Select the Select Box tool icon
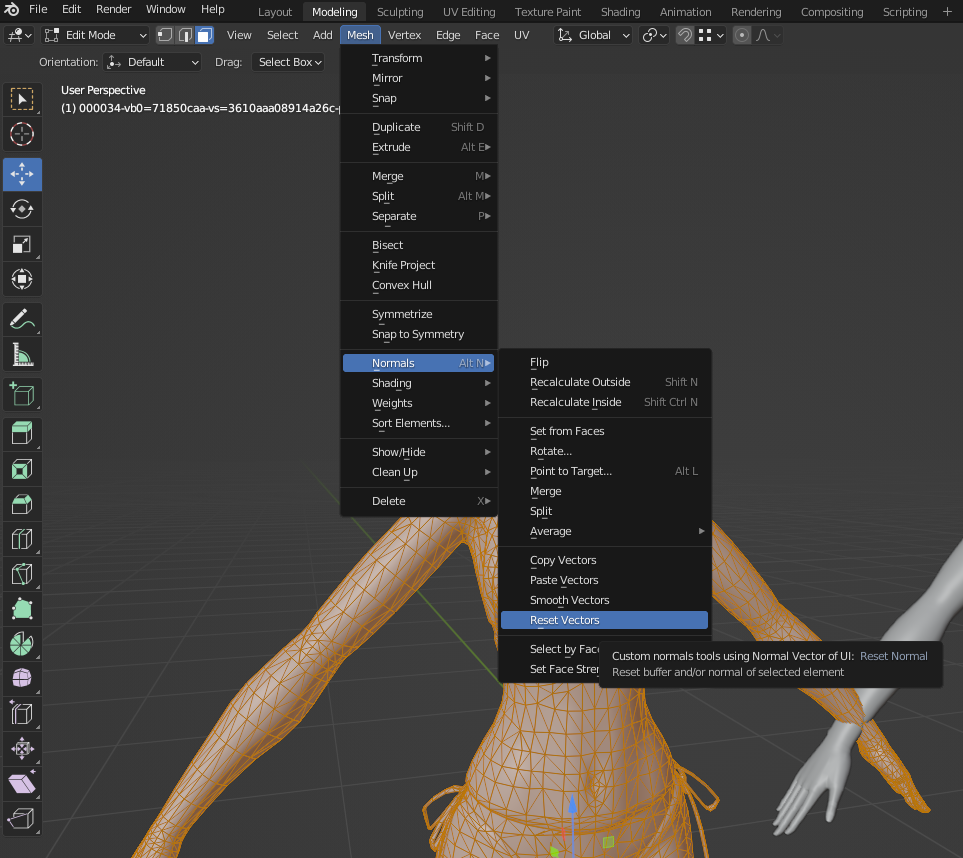 (22, 99)
